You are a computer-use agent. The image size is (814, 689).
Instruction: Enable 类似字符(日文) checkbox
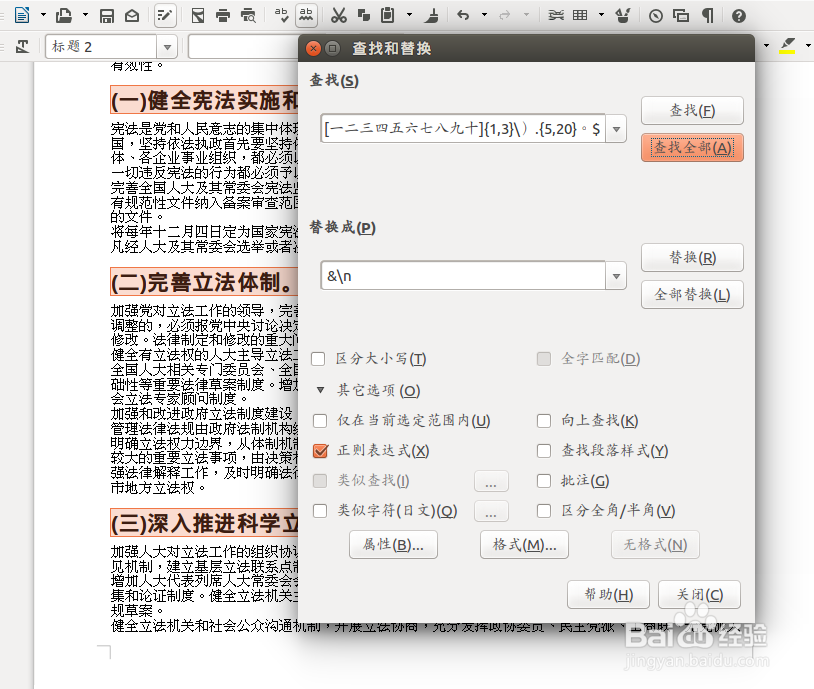pos(320,511)
